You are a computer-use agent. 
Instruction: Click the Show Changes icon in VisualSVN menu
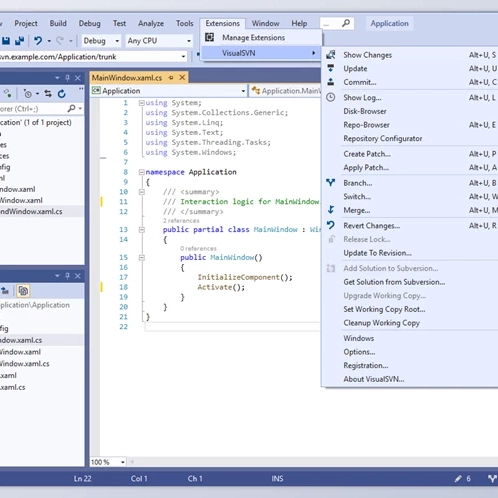pos(331,55)
